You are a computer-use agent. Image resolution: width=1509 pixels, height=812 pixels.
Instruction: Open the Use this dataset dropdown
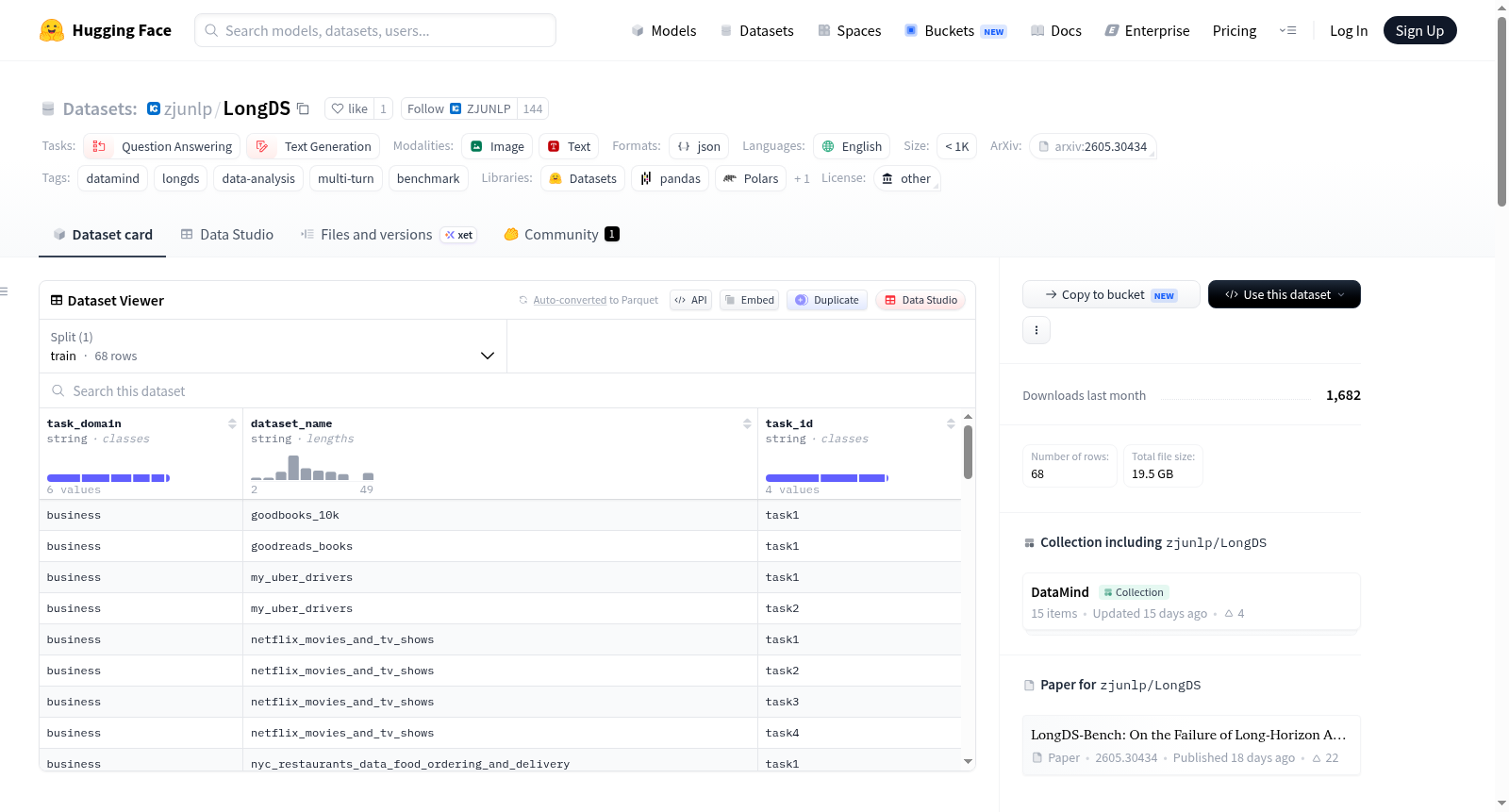point(1285,294)
